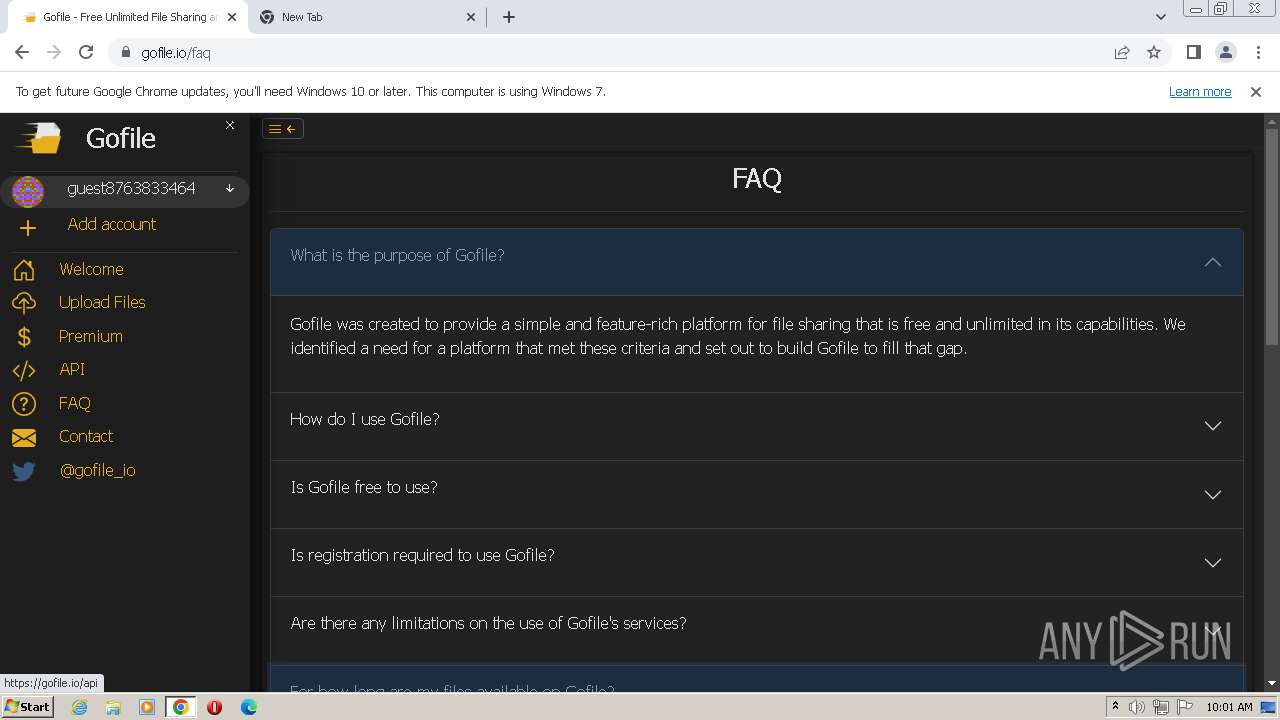Open the tab search dropdown
Image resolution: width=1280 pixels, height=720 pixels.
pyautogui.click(x=1160, y=17)
